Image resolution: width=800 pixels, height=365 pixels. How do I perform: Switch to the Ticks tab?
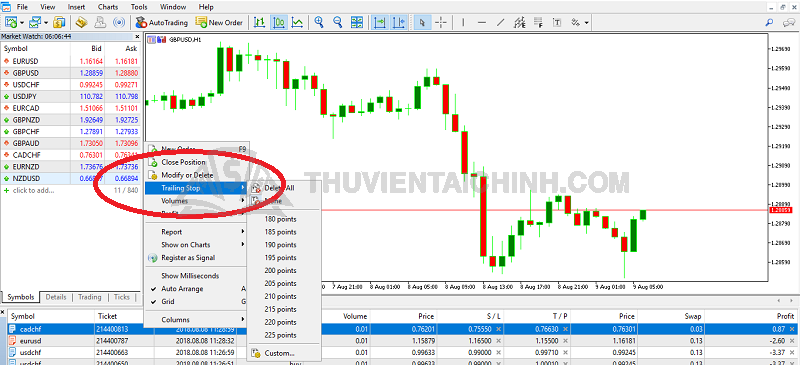[x=121, y=297]
